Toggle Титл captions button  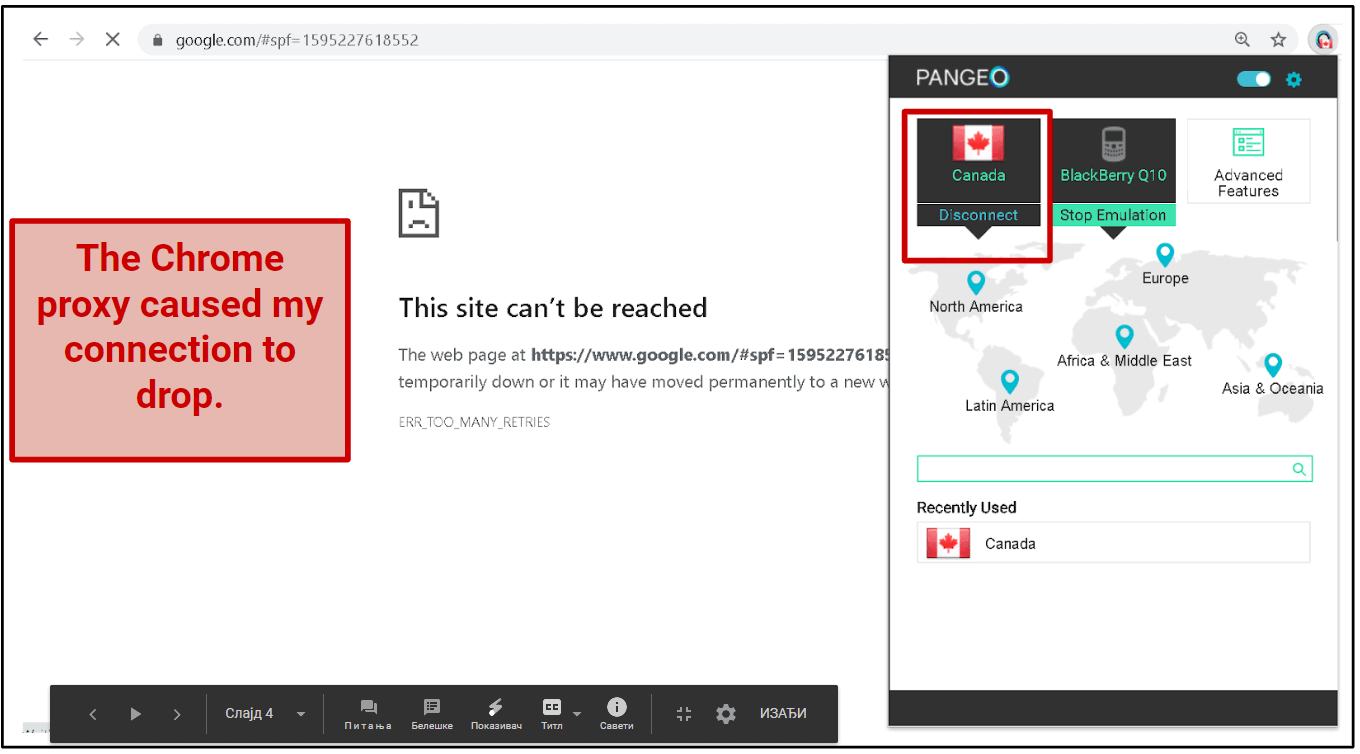pyautogui.click(x=552, y=714)
